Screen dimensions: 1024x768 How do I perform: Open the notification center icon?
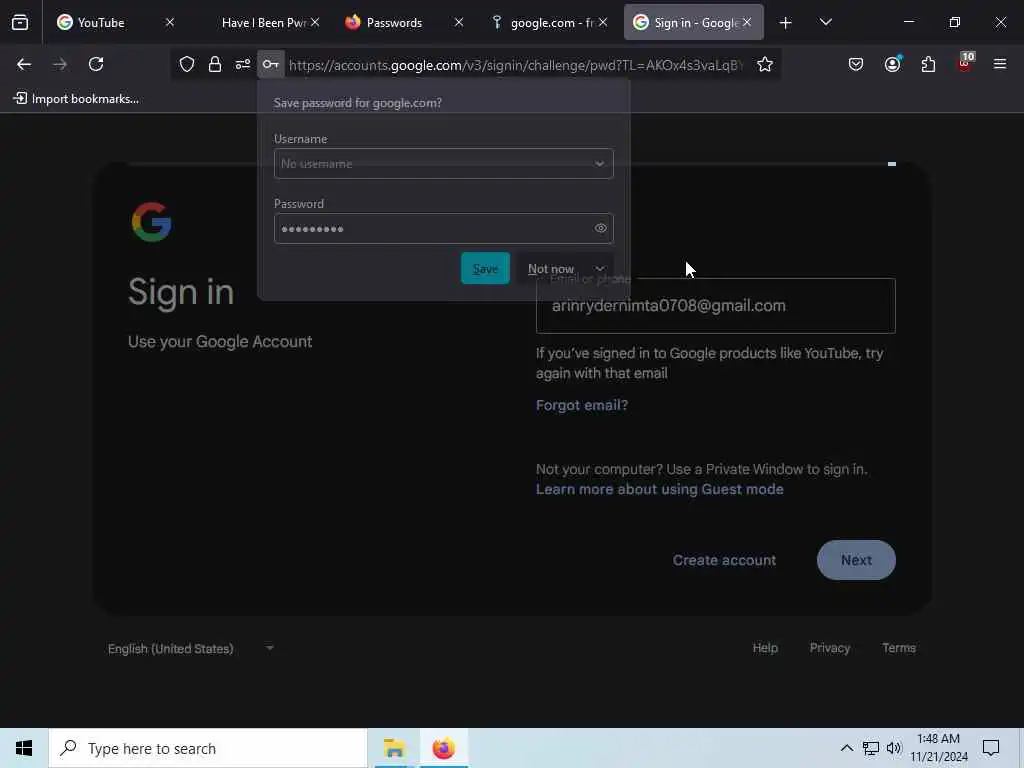(x=991, y=748)
